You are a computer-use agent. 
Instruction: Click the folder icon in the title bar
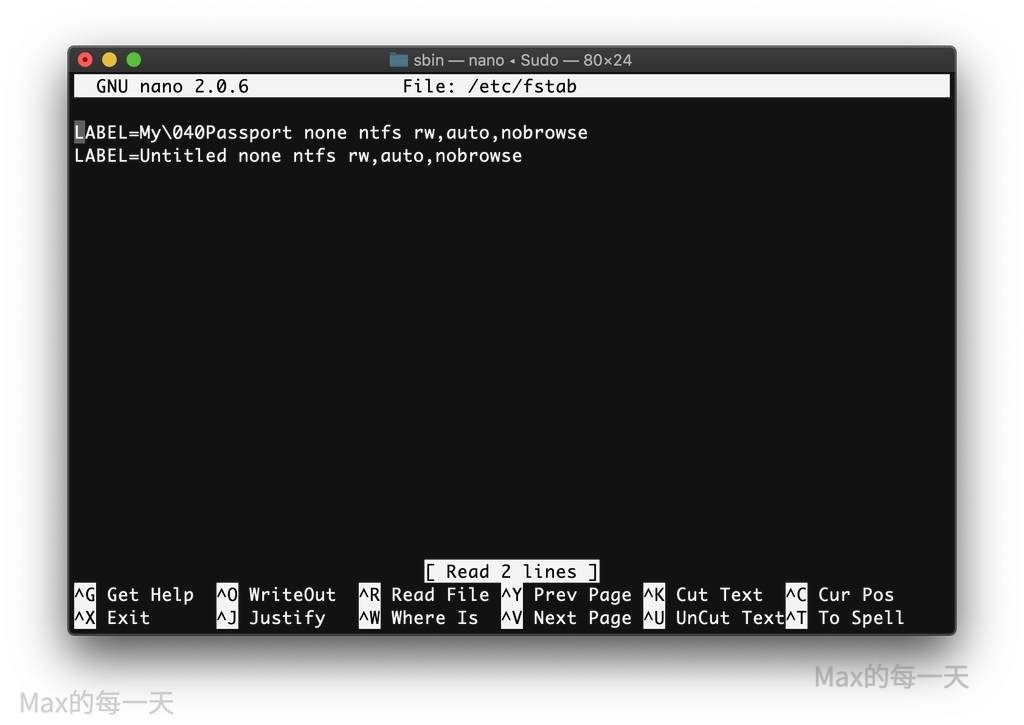pos(398,60)
